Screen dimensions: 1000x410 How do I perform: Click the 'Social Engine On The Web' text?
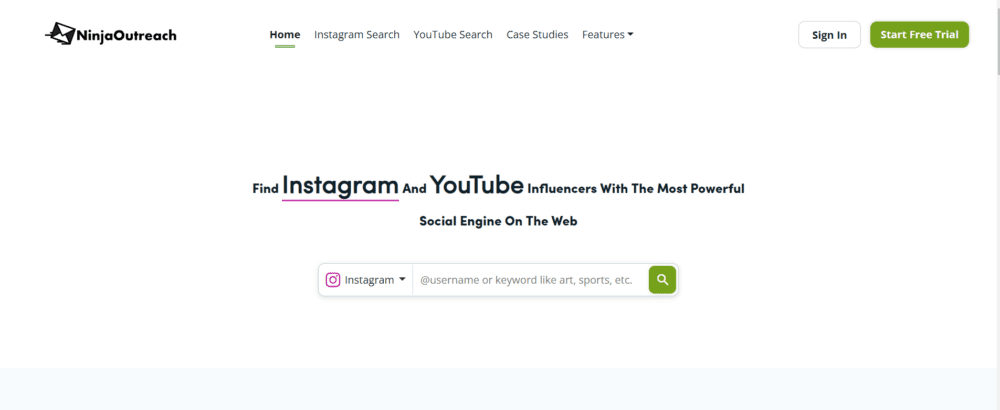[x=498, y=221]
